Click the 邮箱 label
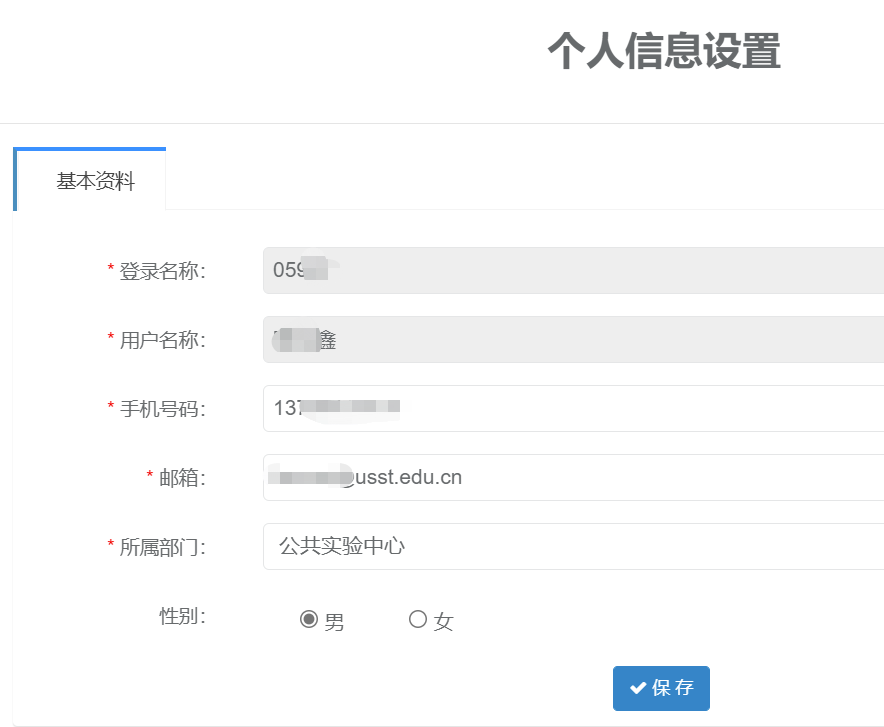Screen dimensions: 884x727 click(x=182, y=478)
